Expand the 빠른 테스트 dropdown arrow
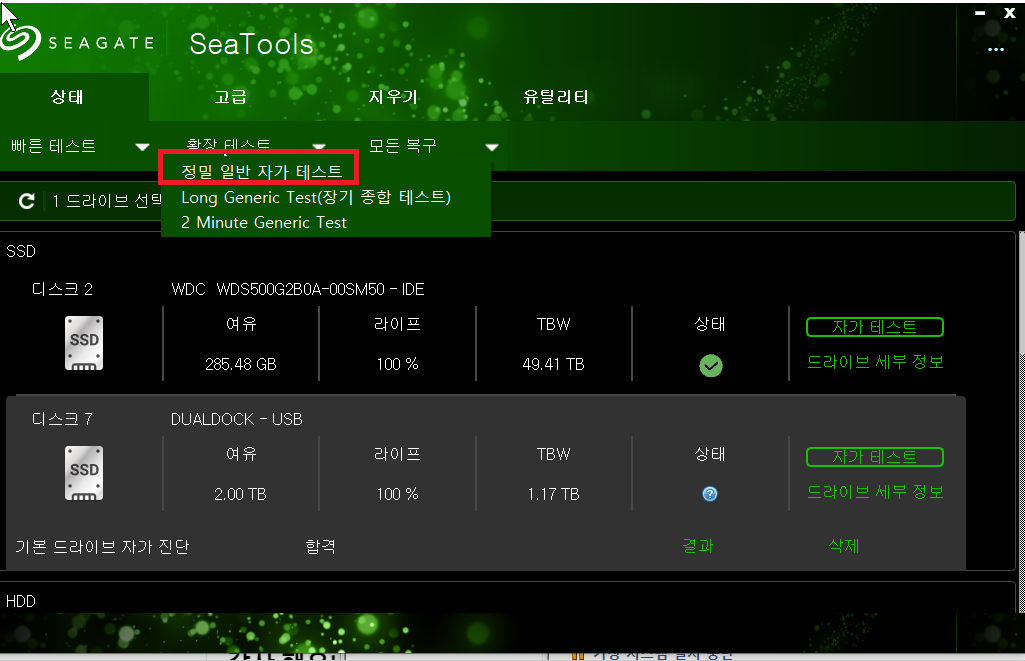Image resolution: width=1025 pixels, height=661 pixels. [143, 147]
